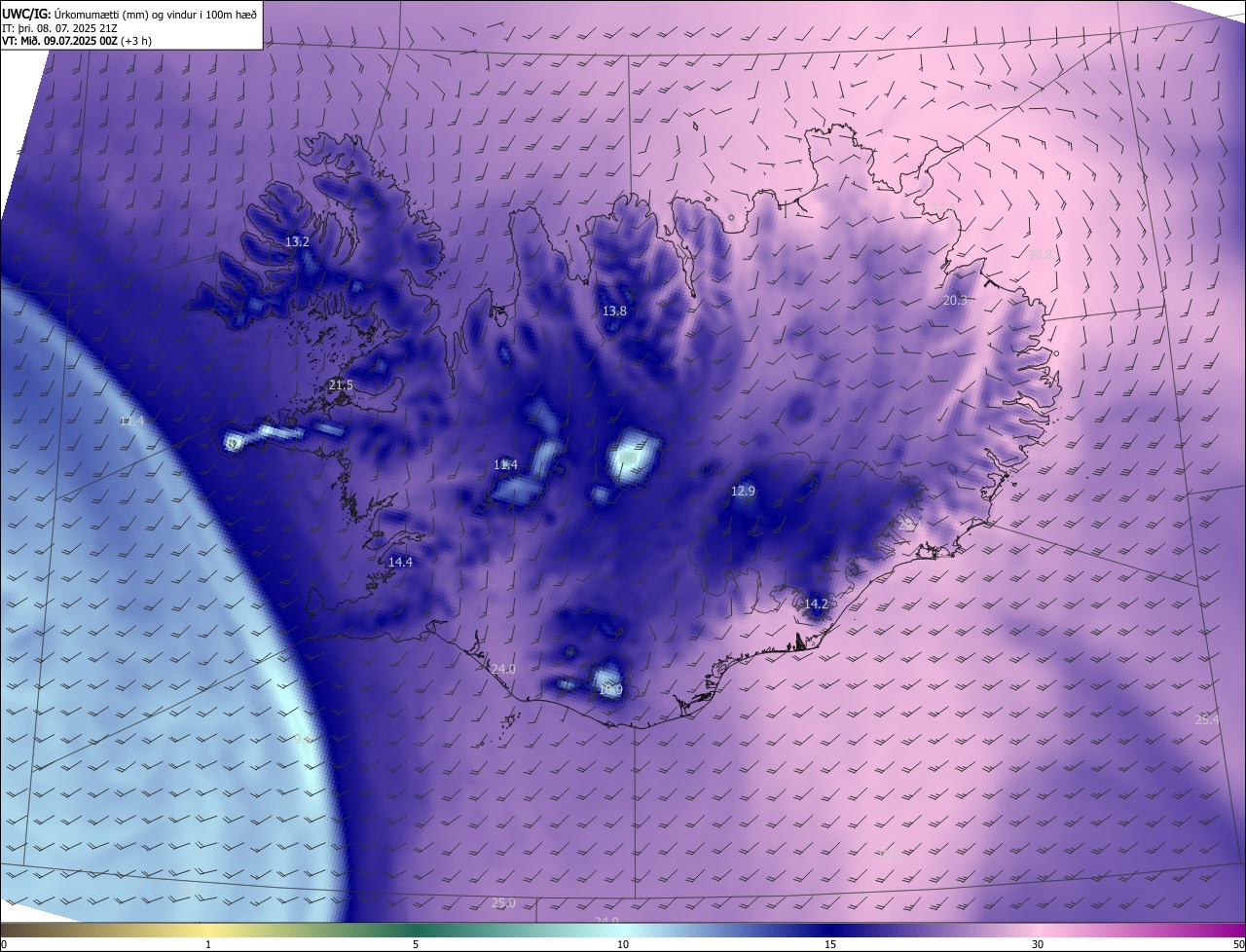1246x952 pixels.
Task: Click the 0 tick on the color scale
Action: pos(4,944)
